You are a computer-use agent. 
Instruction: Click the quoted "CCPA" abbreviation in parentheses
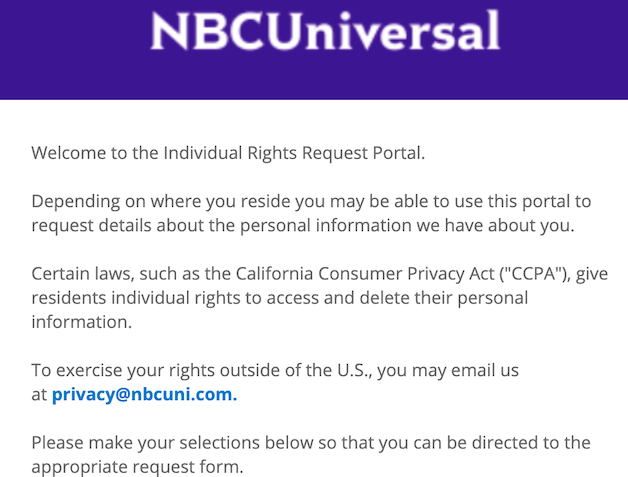coord(534,274)
